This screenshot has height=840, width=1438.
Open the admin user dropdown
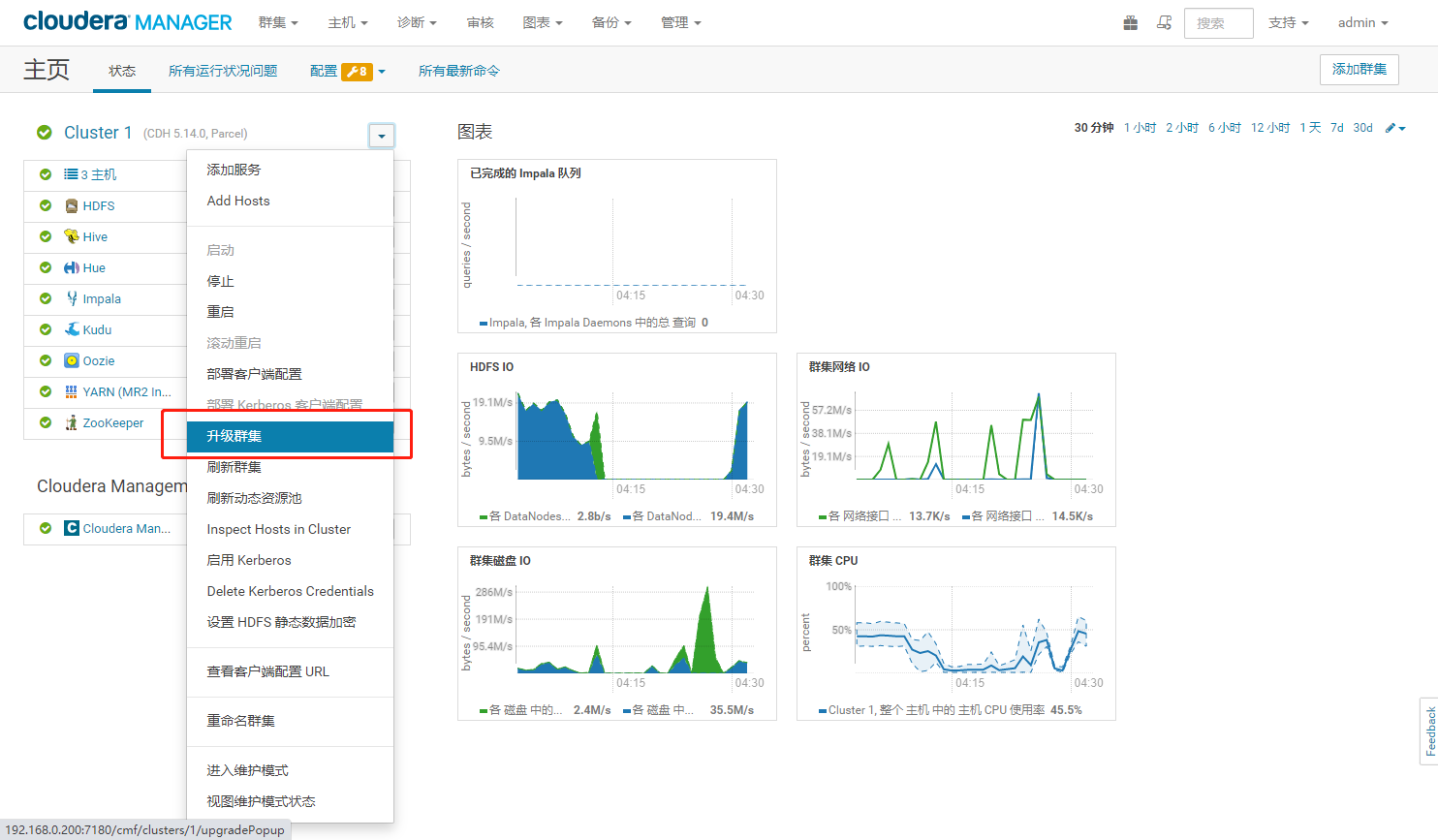click(x=1363, y=22)
